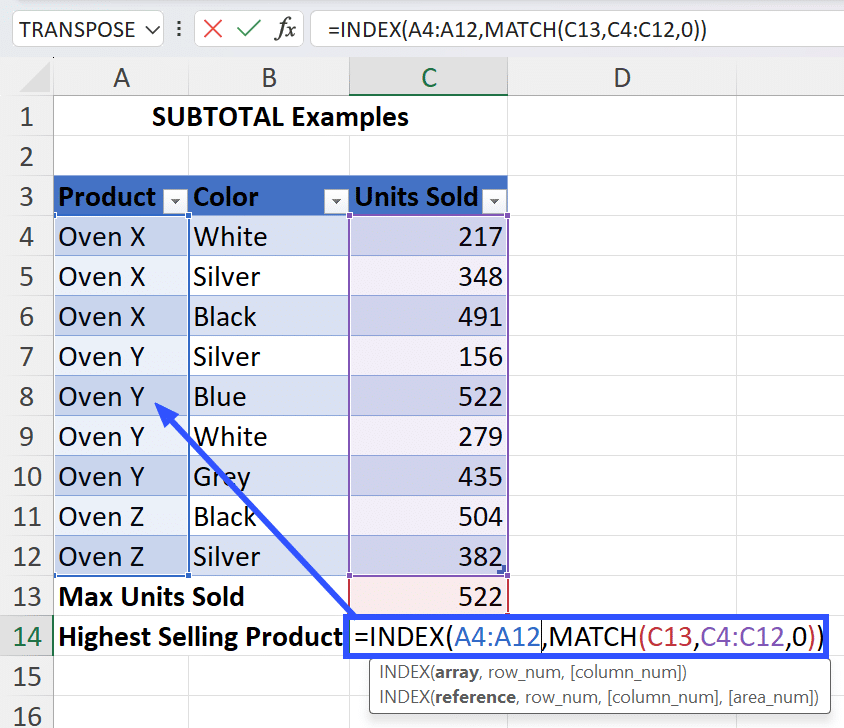
Task: Select row 16 header
Action: pos(26,716)
